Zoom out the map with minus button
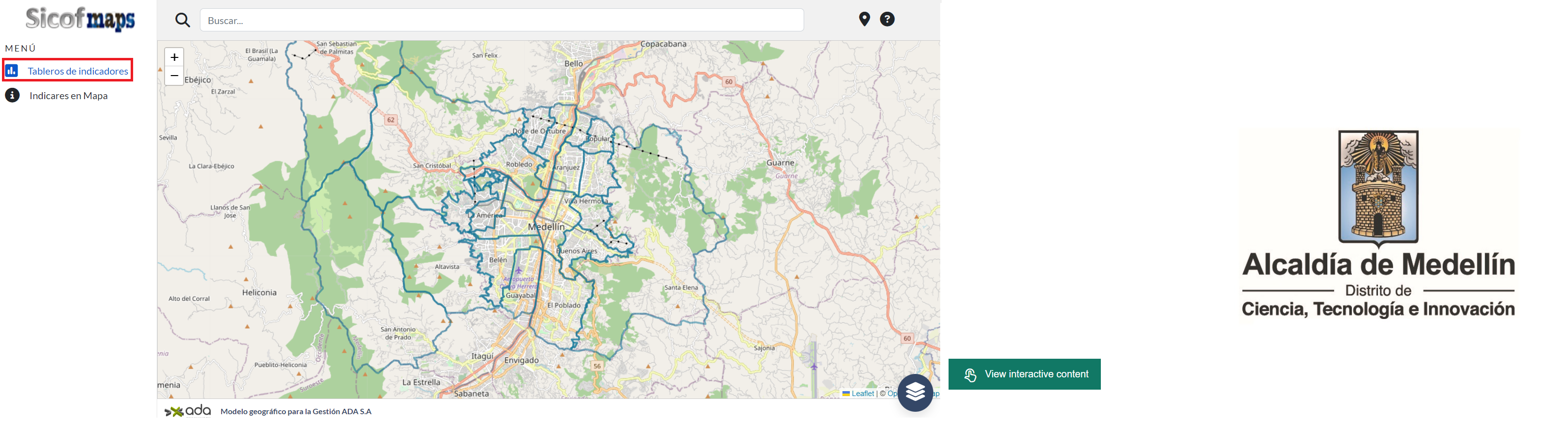Viewport: 1568px width, 424px height. tap(174, 76)
